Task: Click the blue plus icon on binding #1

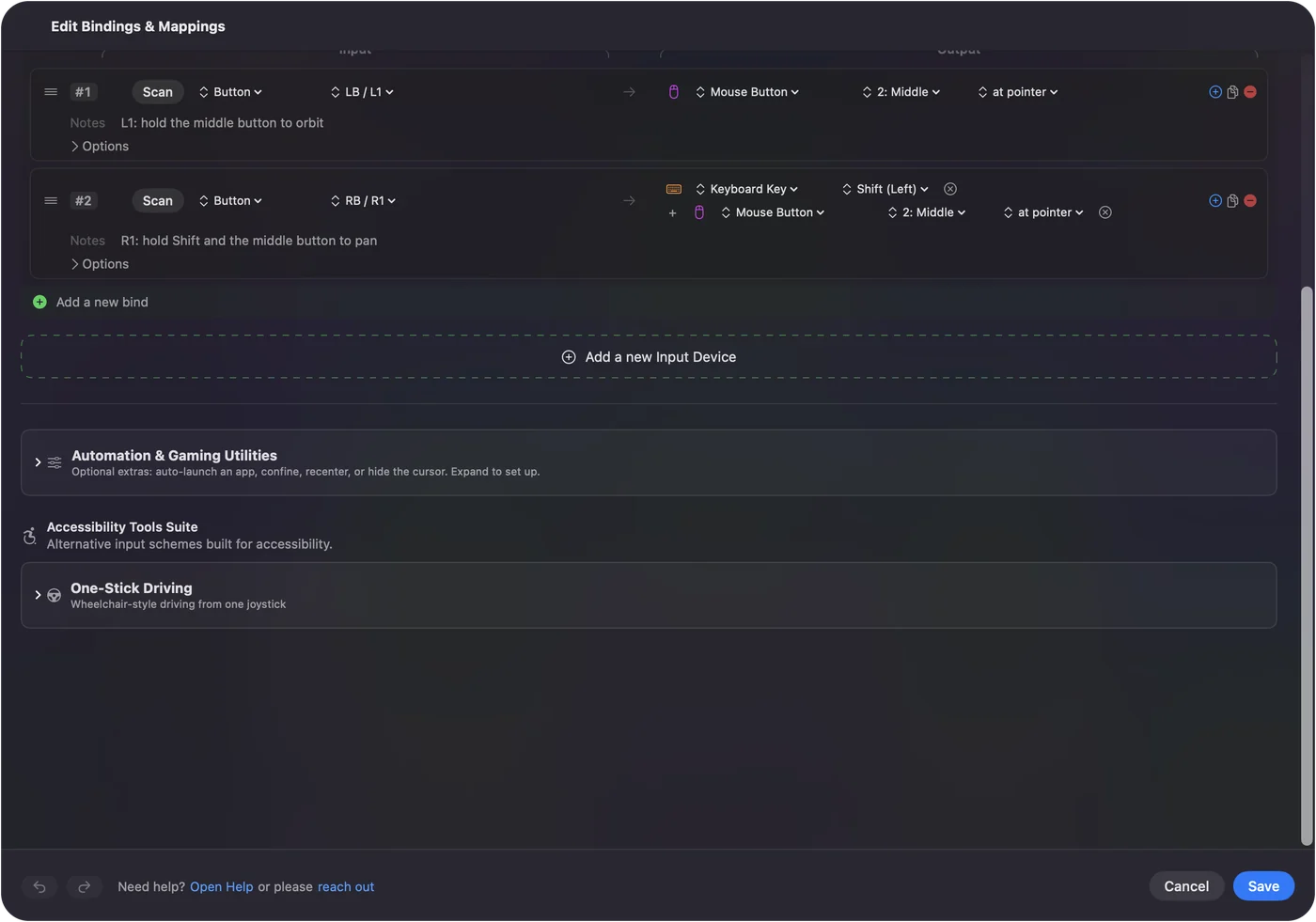Action: 1215,92
